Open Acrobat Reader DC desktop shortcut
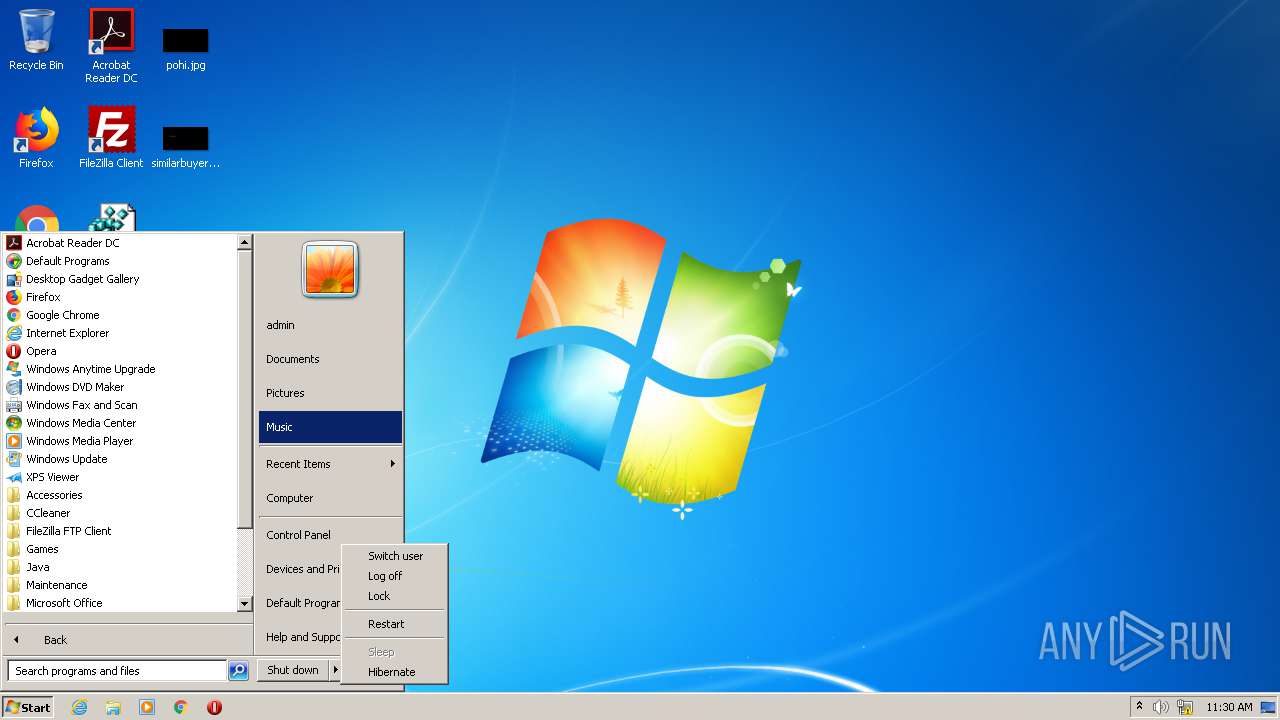Image resolution: width=1280 pixels, height=720 pixels. click(x=111, y=46)
